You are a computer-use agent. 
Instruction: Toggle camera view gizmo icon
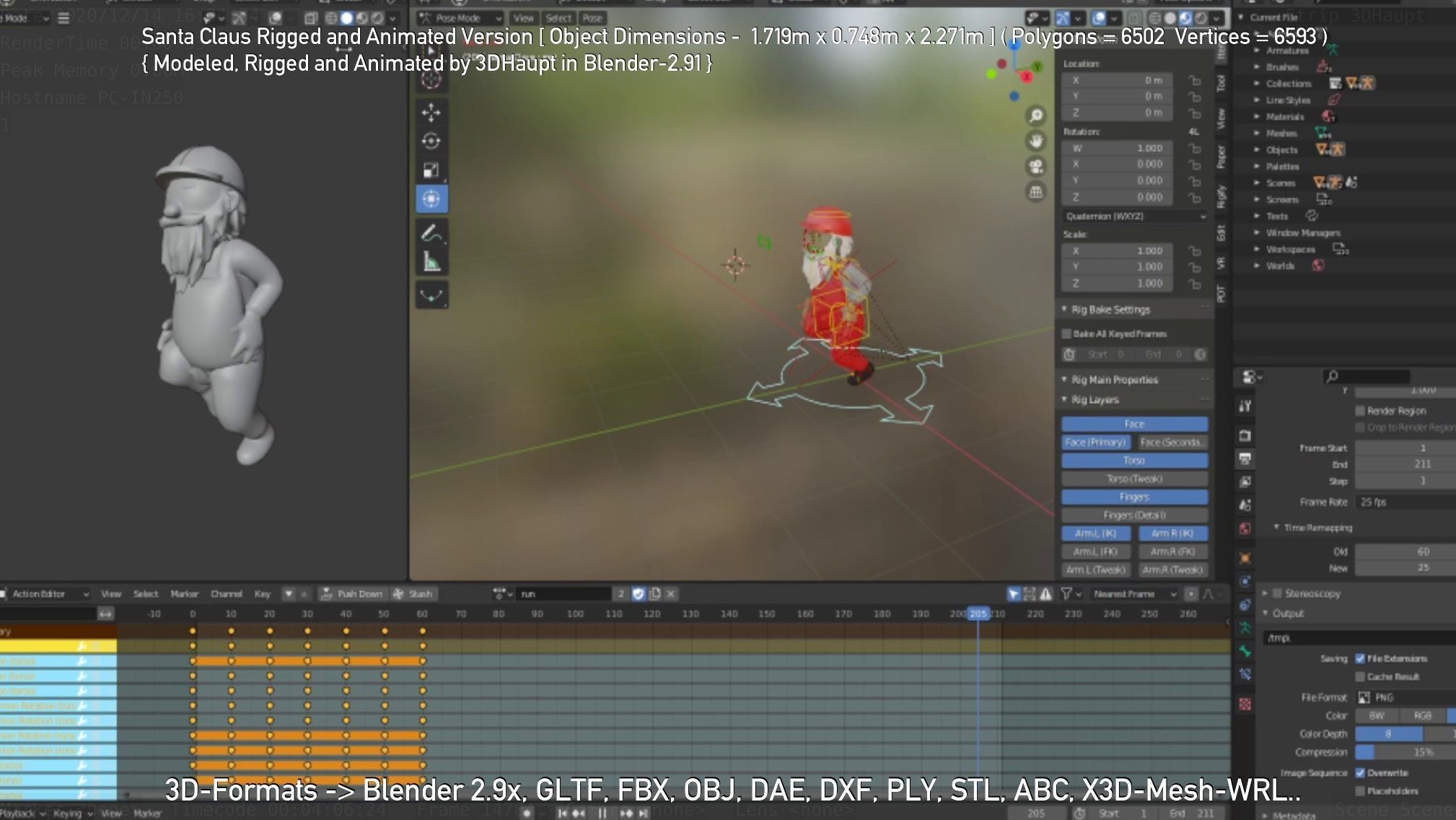click(x=1036, y=167)
